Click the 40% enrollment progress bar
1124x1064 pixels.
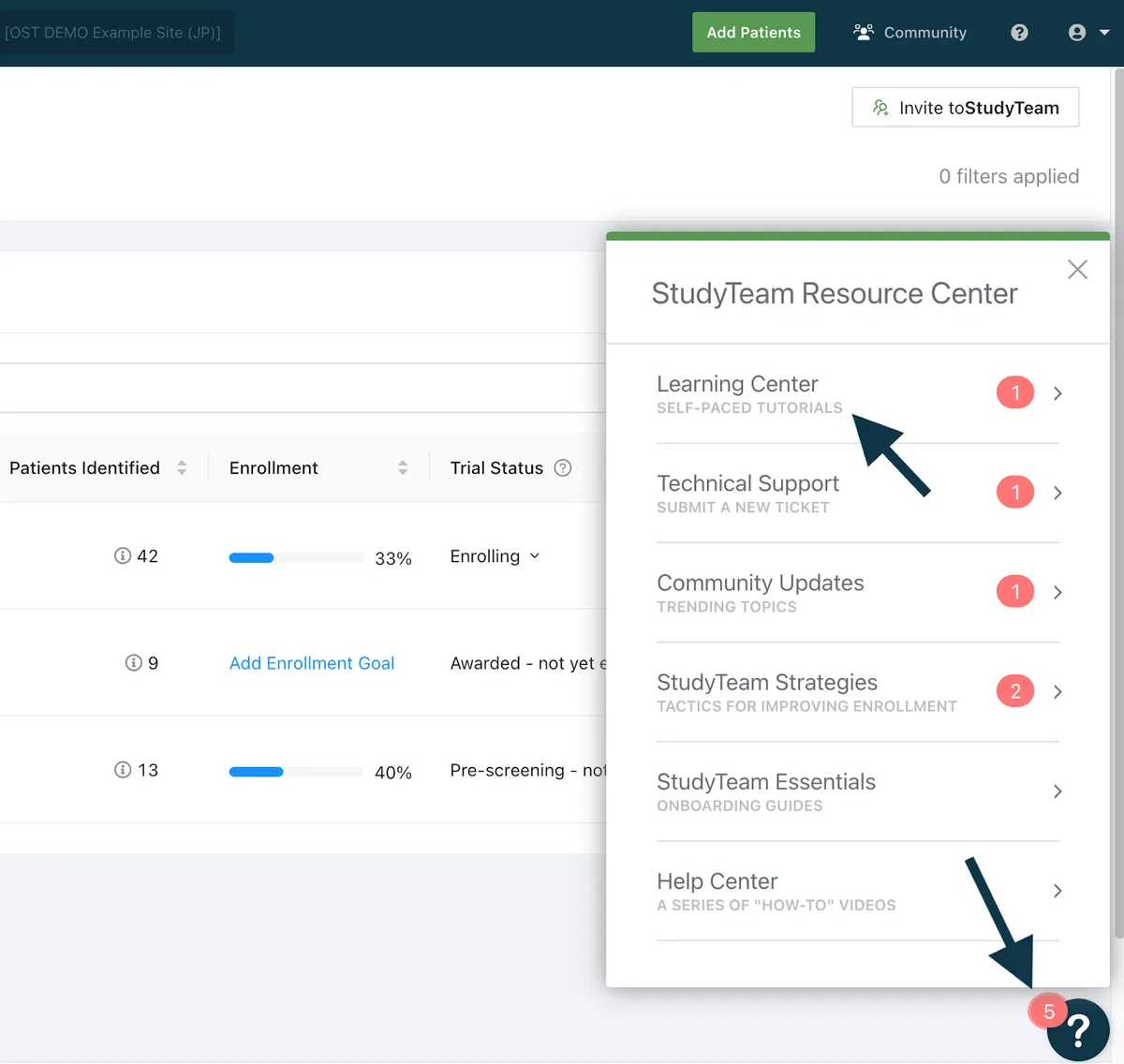[x=297, y=772]
